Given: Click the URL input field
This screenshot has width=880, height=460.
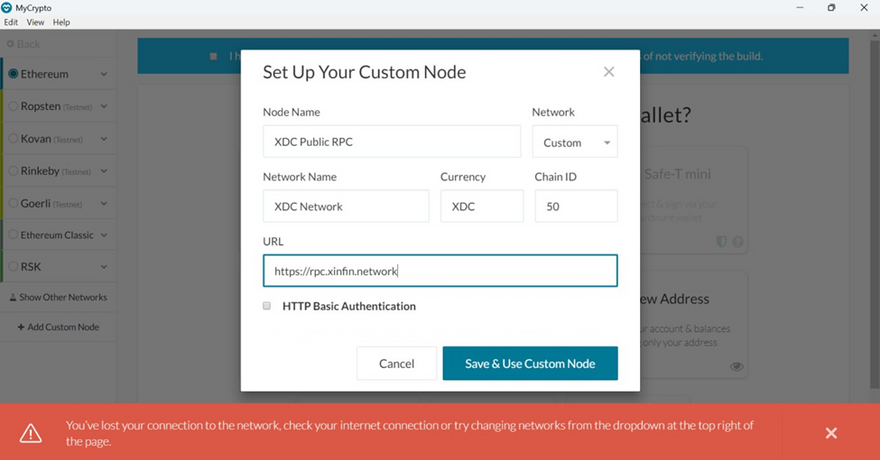Looking at the screenshot, I should click(440, 271).
